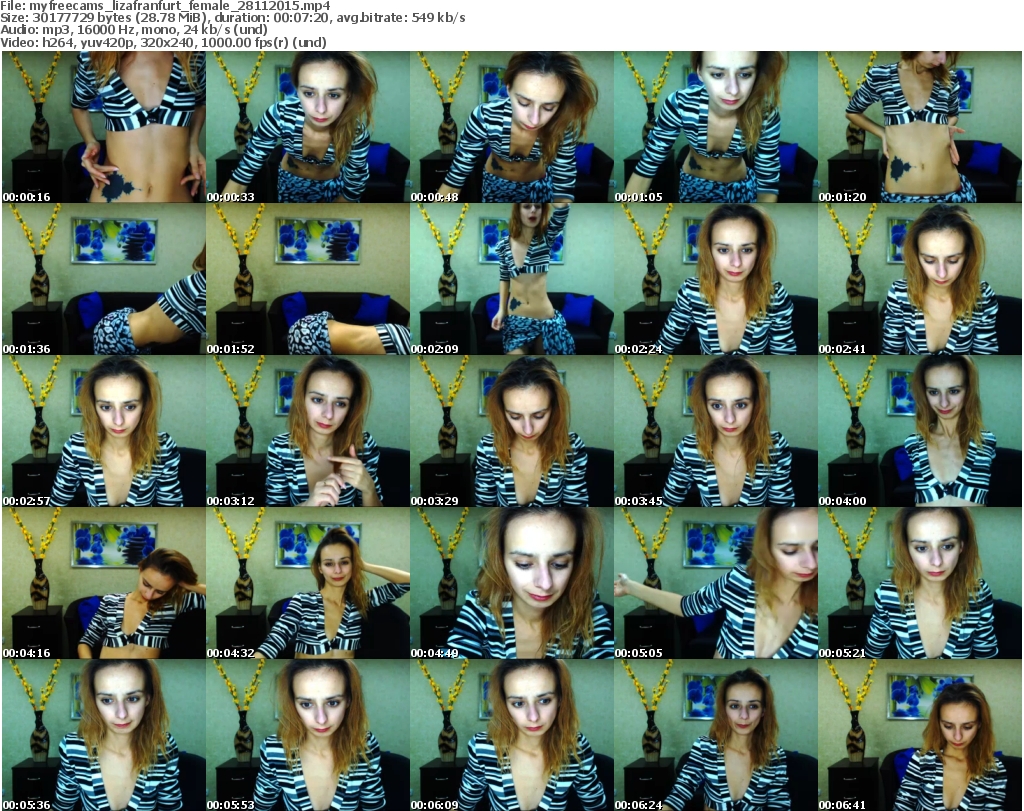Open the frame stamped 00:06:41

920,735
